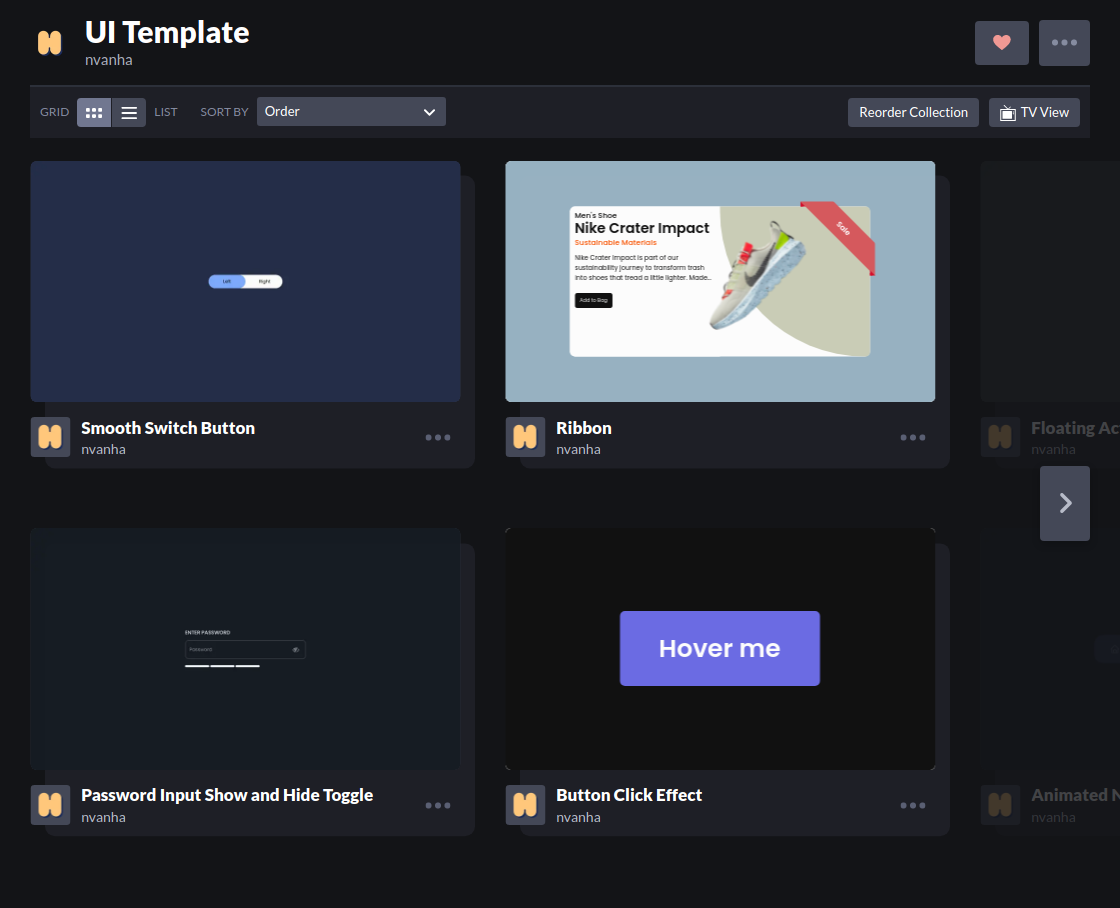Screen dimensions: 1120x908
Task: Switch to grid view layout
Action: tap(94, 112)
